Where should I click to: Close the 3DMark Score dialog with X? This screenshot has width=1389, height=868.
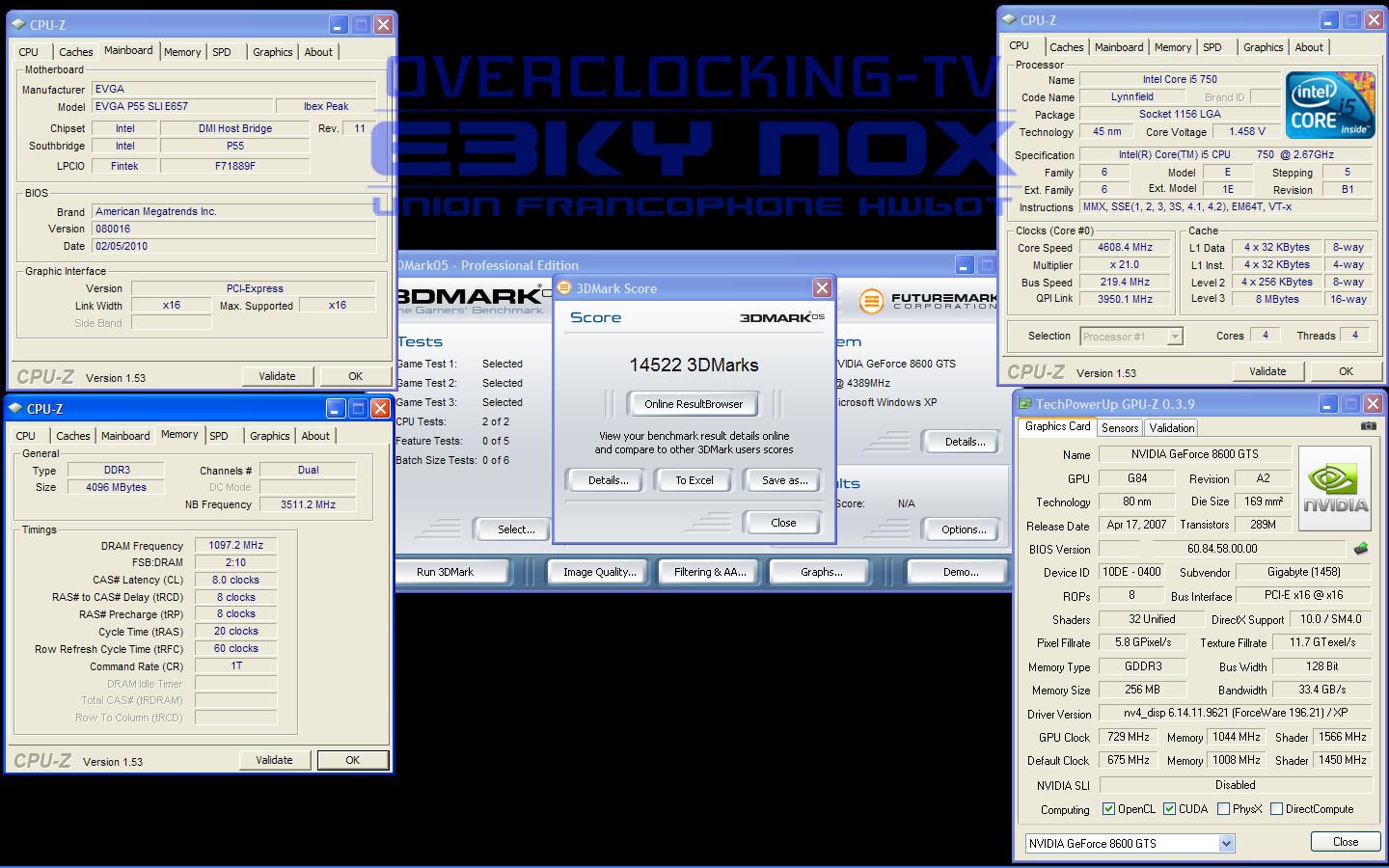pos(822,287)
